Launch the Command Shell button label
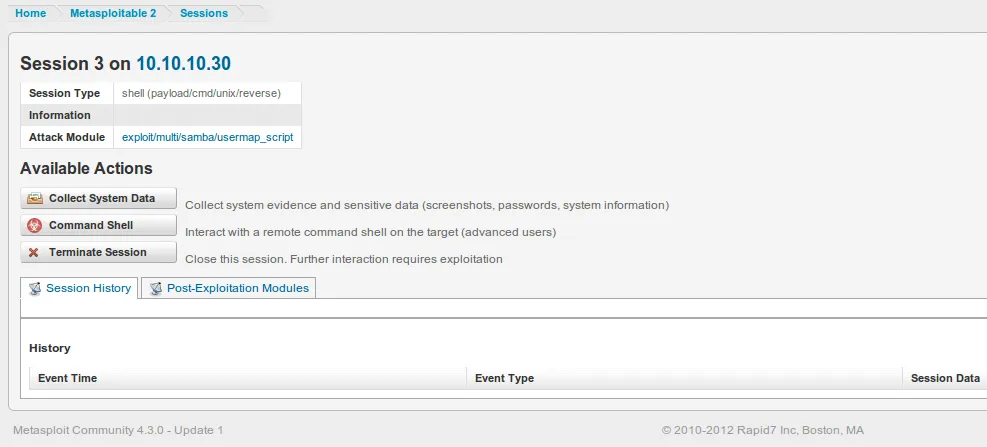This screenshot has height=447, width=987. coord(91,226)
